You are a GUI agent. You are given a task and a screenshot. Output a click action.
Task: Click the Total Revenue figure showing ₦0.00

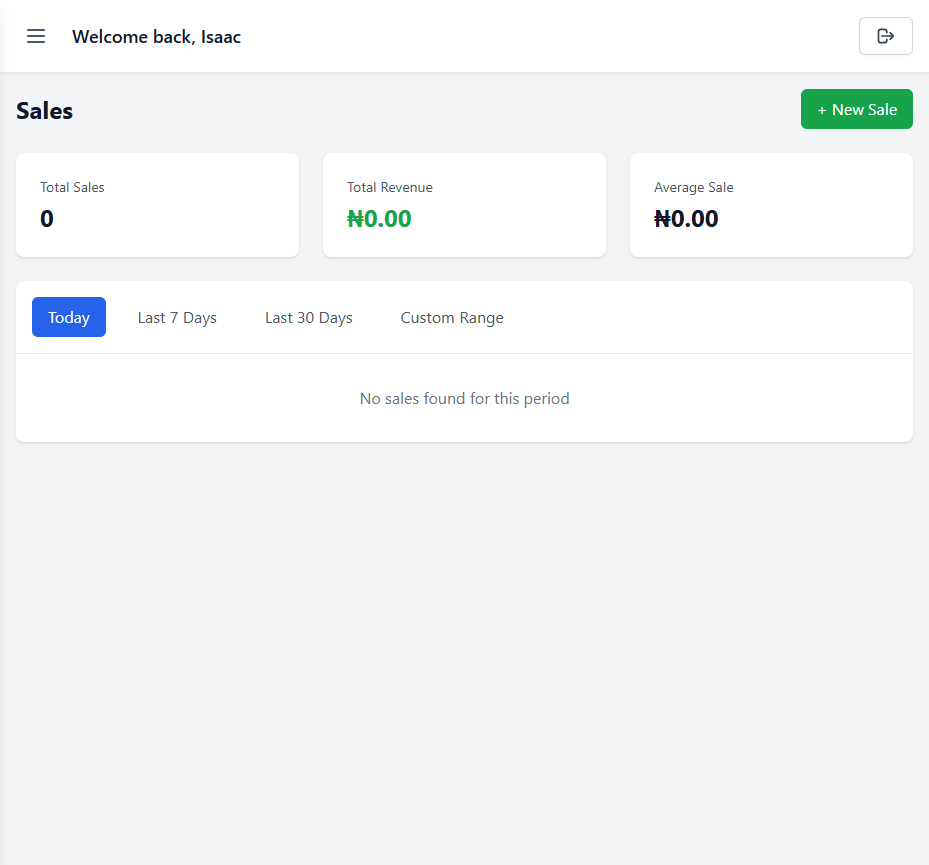click(379, 218)
